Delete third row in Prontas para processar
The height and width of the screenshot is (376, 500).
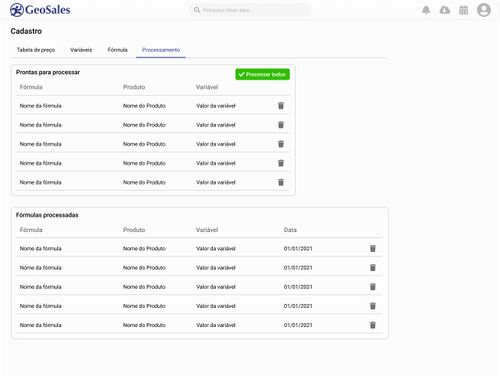tap(281, 144)
